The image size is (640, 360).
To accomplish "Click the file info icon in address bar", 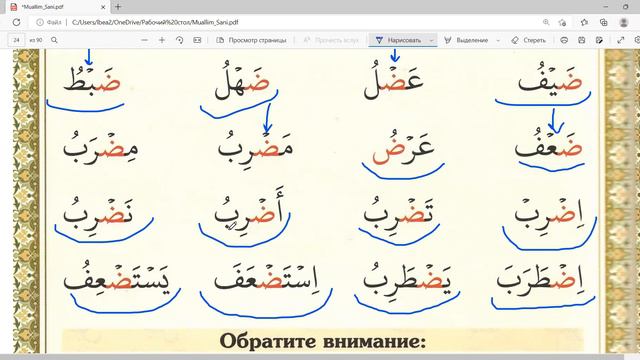I will click(x=40, y=22).
